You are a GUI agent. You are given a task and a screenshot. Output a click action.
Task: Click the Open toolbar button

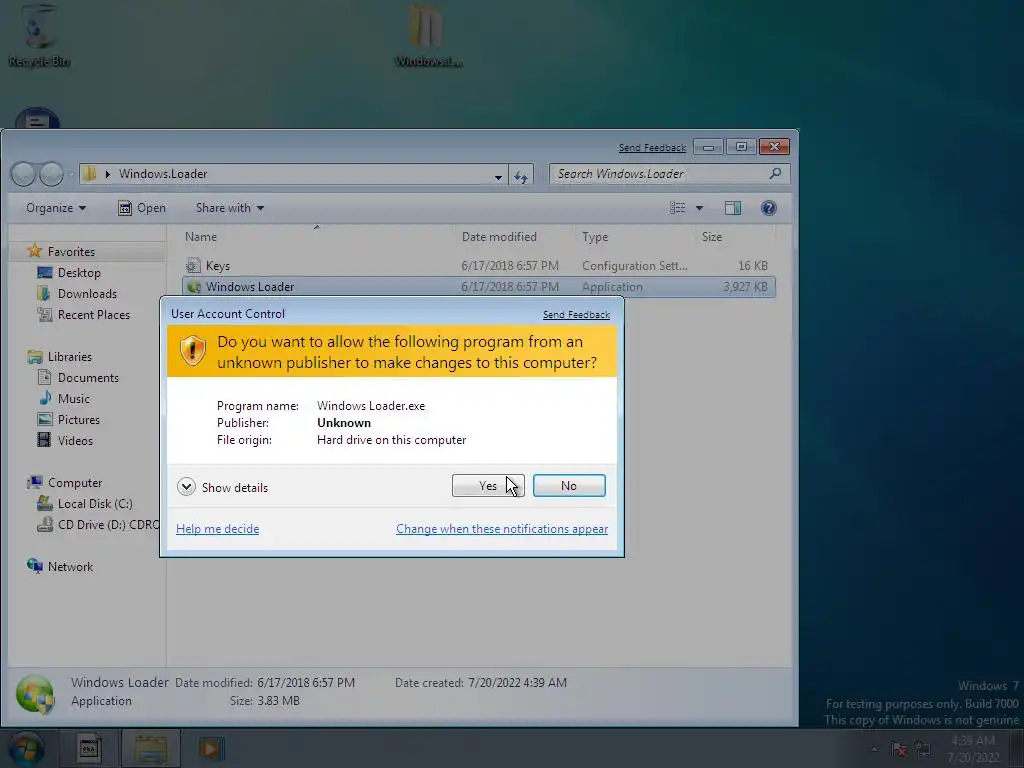pyautogui.click(x=142, y=208)
